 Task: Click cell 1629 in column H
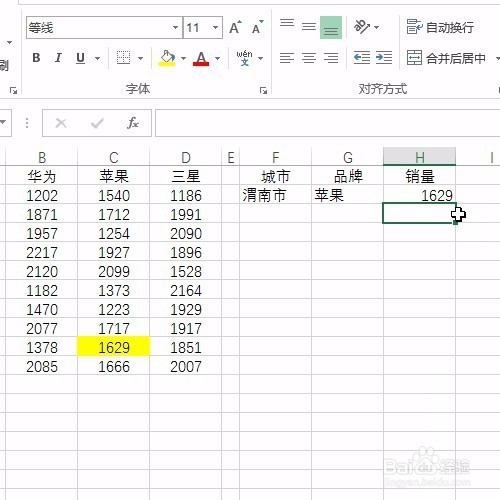coord(420,195)
